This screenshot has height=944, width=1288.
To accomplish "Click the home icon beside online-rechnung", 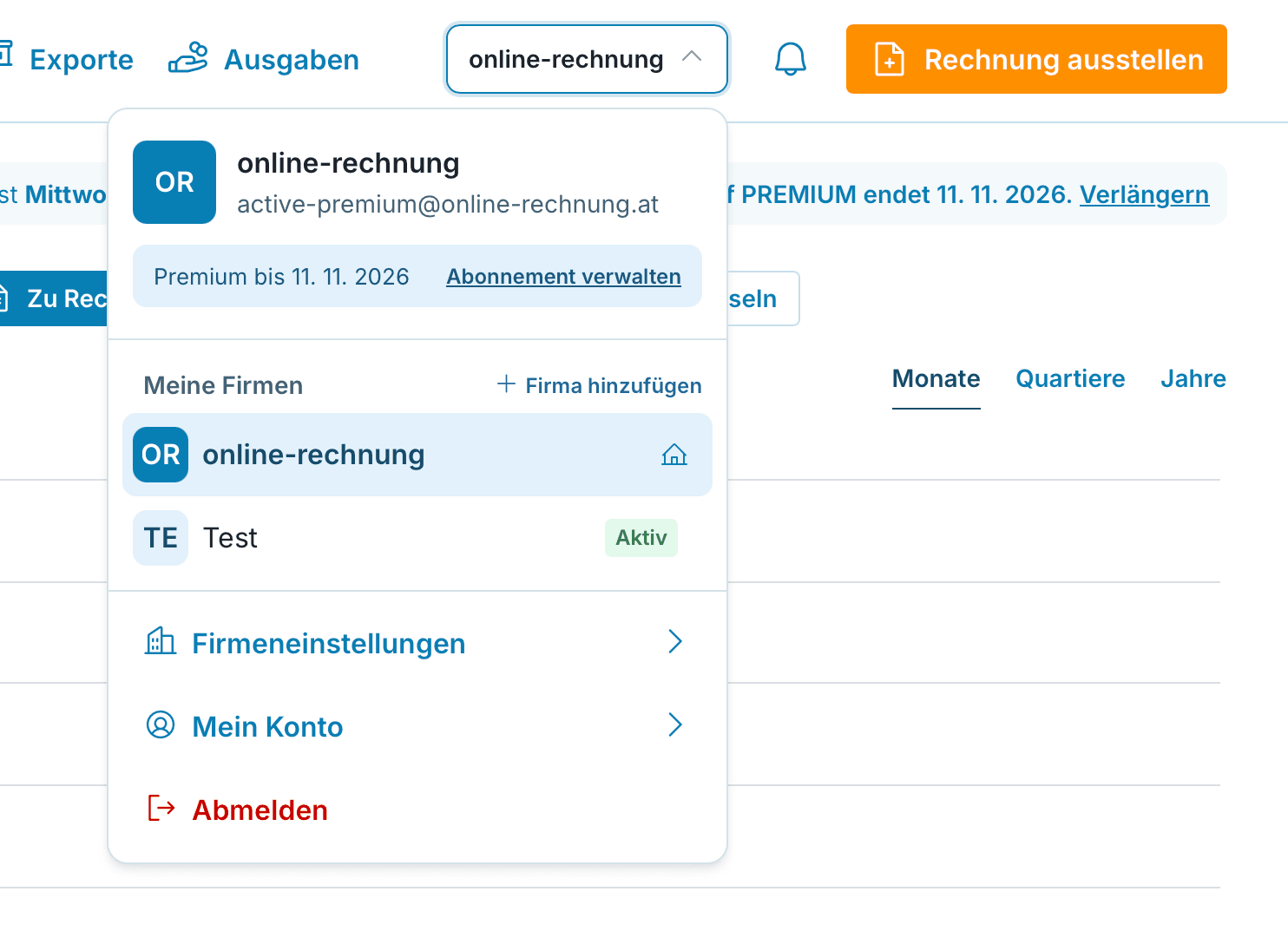I will (x=674, y=455).
